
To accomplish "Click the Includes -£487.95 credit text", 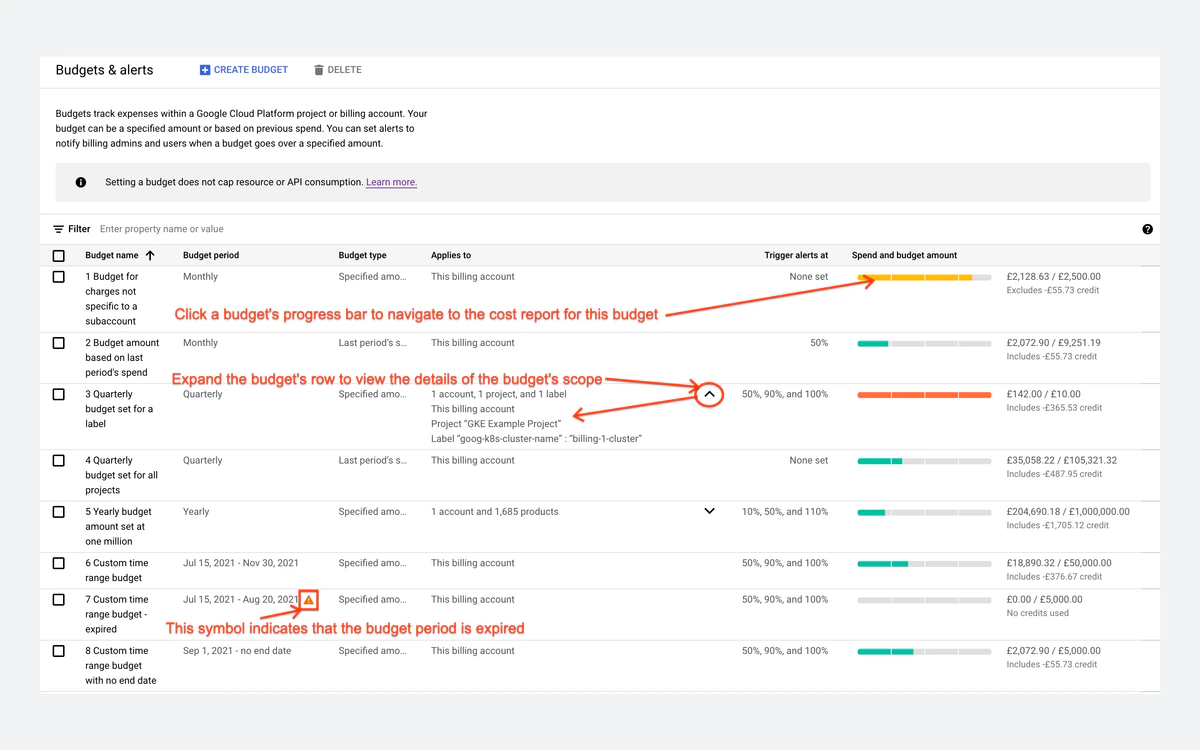I will click(x=1054, y=475).
